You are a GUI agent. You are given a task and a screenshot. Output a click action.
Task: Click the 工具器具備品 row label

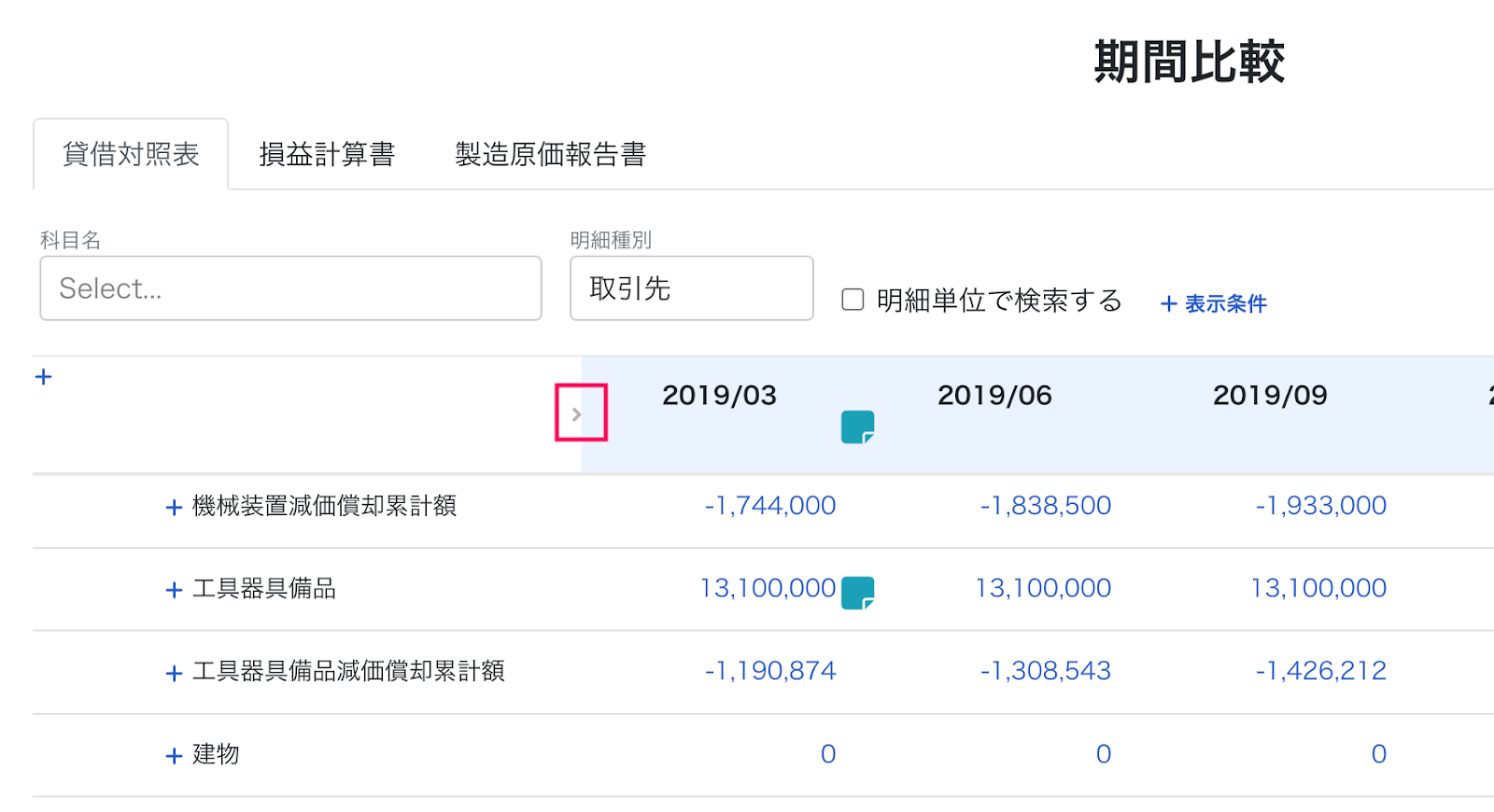coord(264,588)
